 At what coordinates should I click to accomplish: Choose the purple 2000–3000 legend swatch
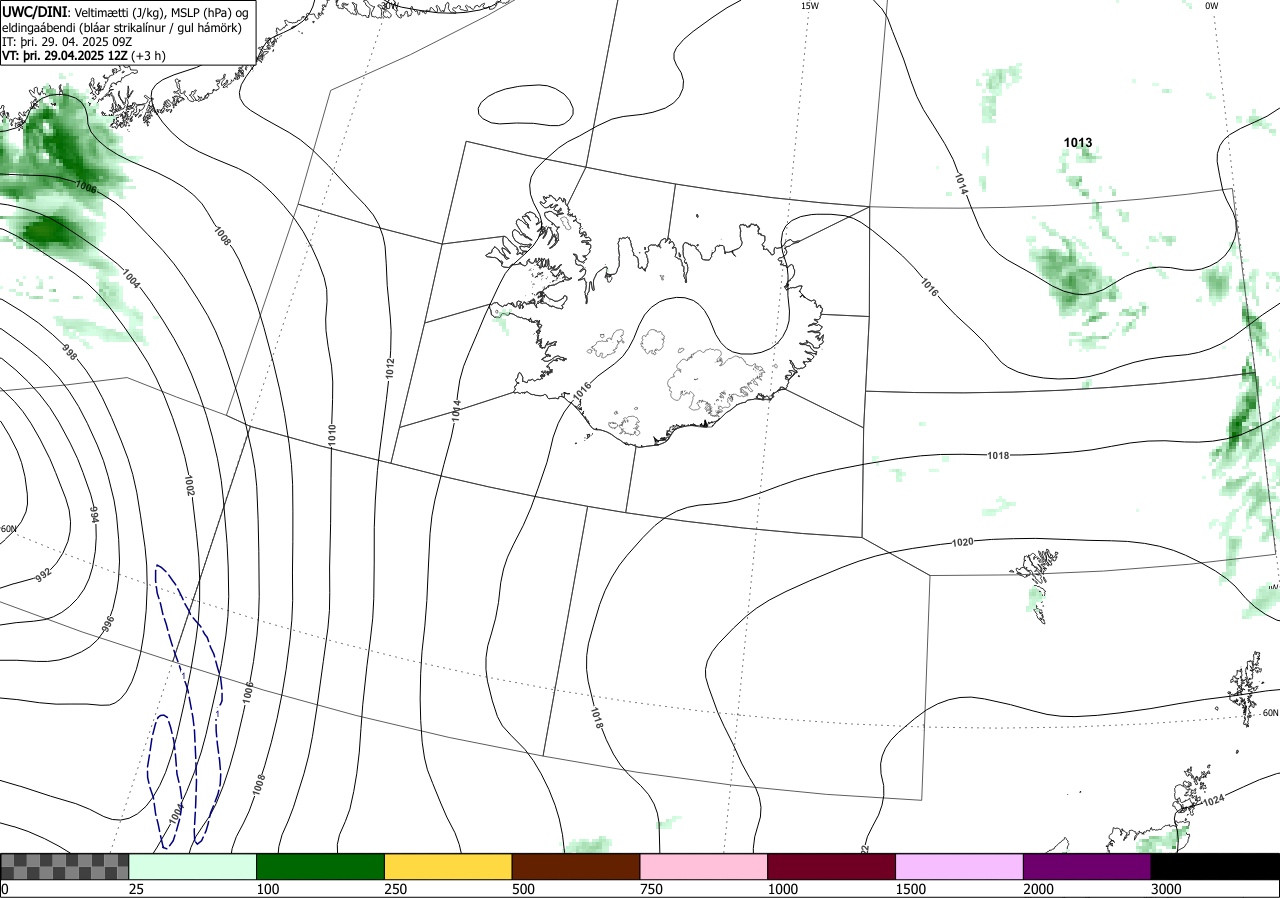tap(1087, 866)
